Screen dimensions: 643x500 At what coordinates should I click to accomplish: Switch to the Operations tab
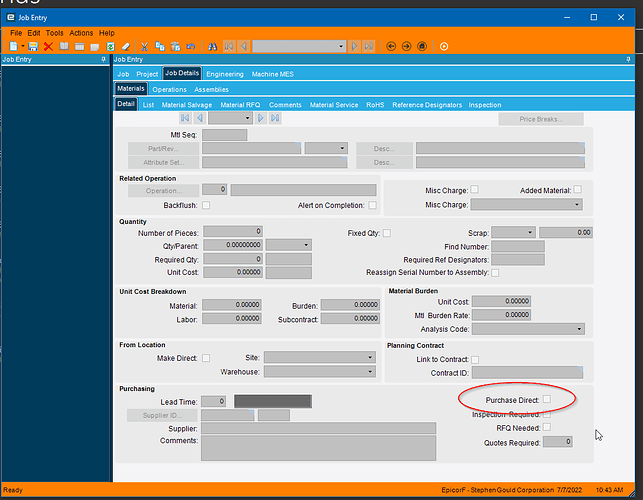pos(169,89)
